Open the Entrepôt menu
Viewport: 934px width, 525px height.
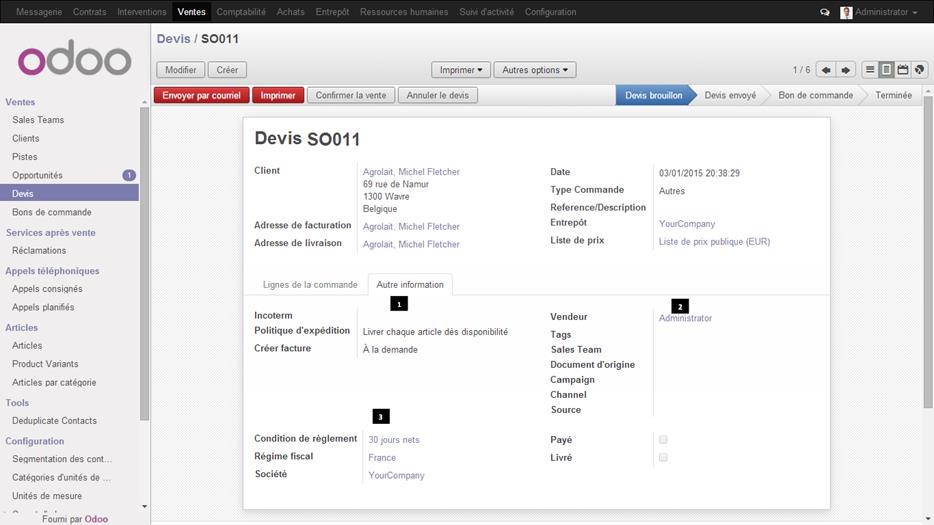(x=332, y=12)
